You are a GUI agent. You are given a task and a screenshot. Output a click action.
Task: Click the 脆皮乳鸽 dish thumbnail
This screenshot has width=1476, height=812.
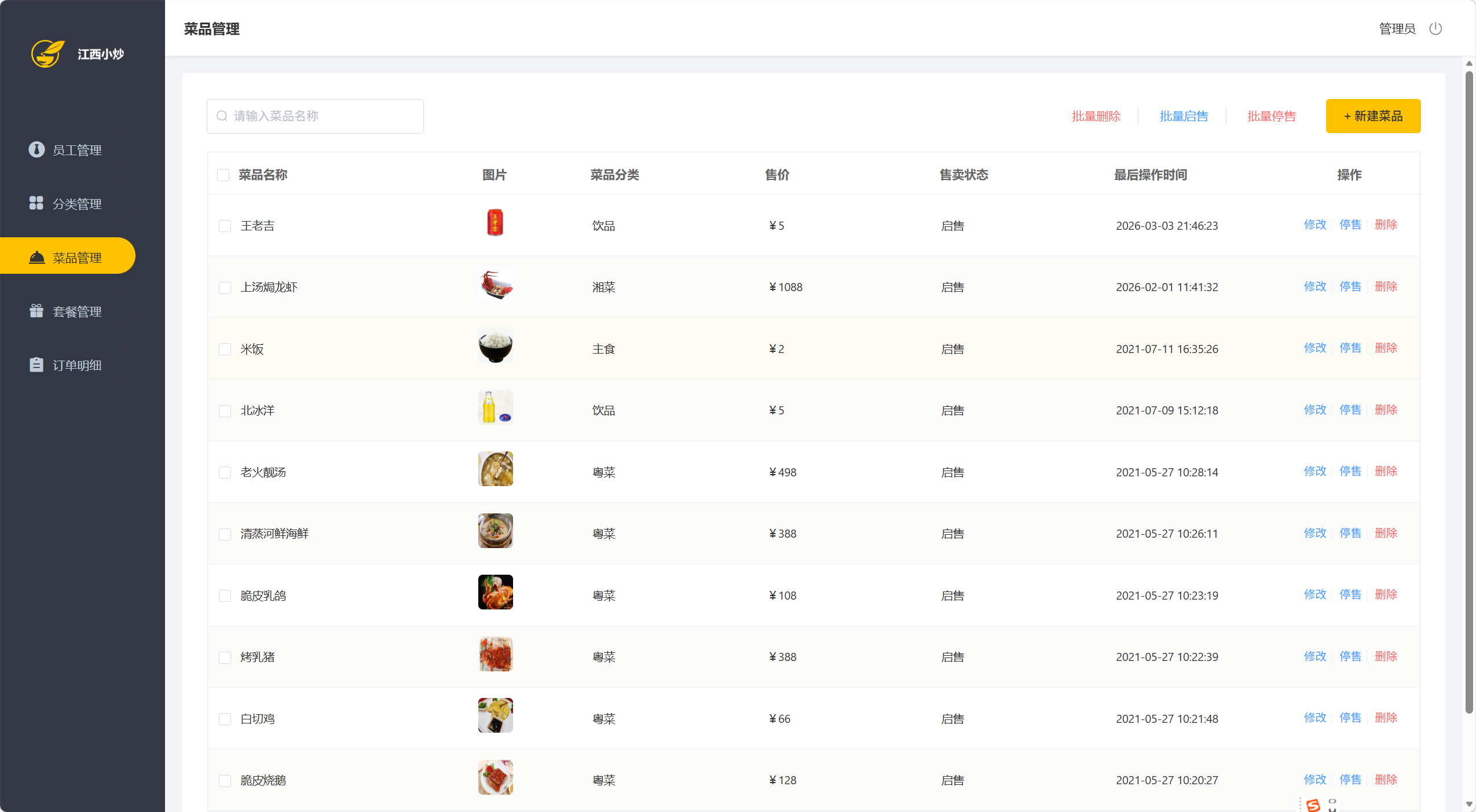[x=495, y=592]
